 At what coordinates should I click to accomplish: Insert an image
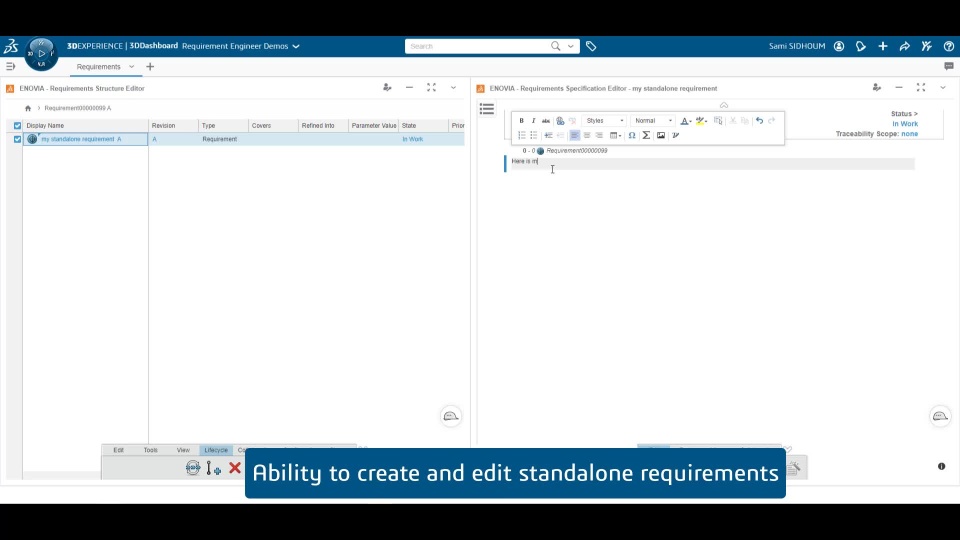coord(661,135)
